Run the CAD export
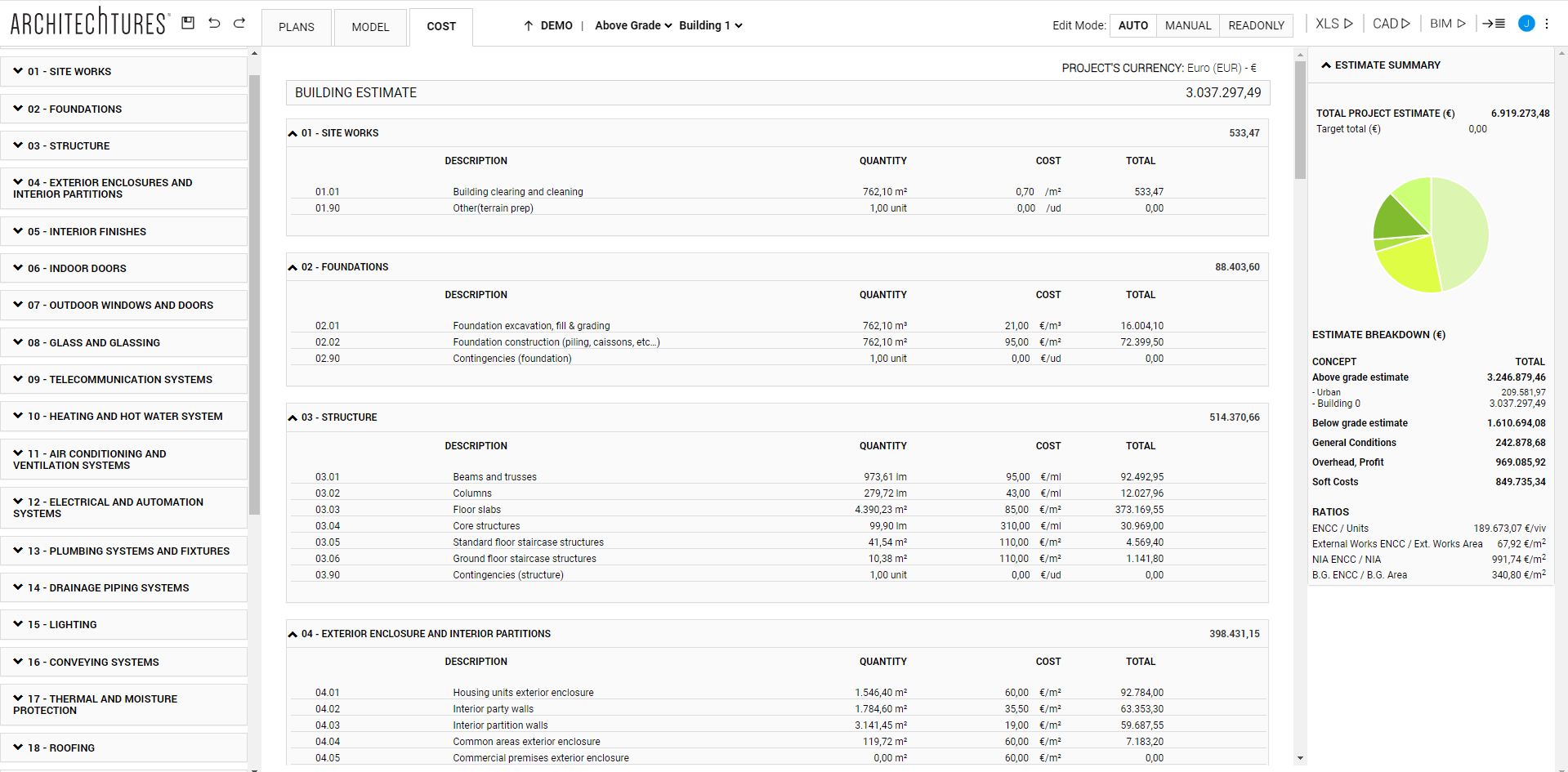The image size is (1568, 772). tap(1391, 24)
